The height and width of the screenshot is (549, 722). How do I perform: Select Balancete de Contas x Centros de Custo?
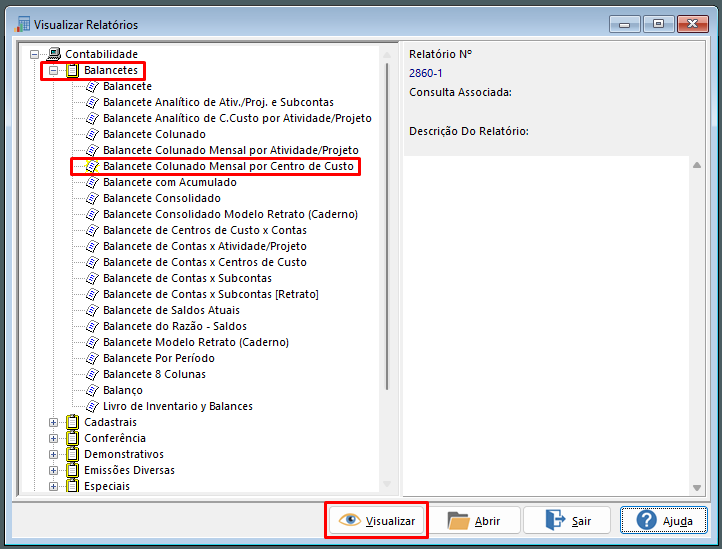[x=205, y=262]
